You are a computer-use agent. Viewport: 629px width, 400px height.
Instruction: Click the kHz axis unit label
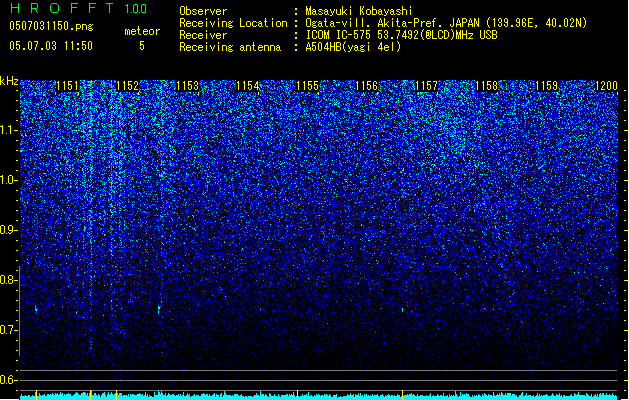(9, 81)
